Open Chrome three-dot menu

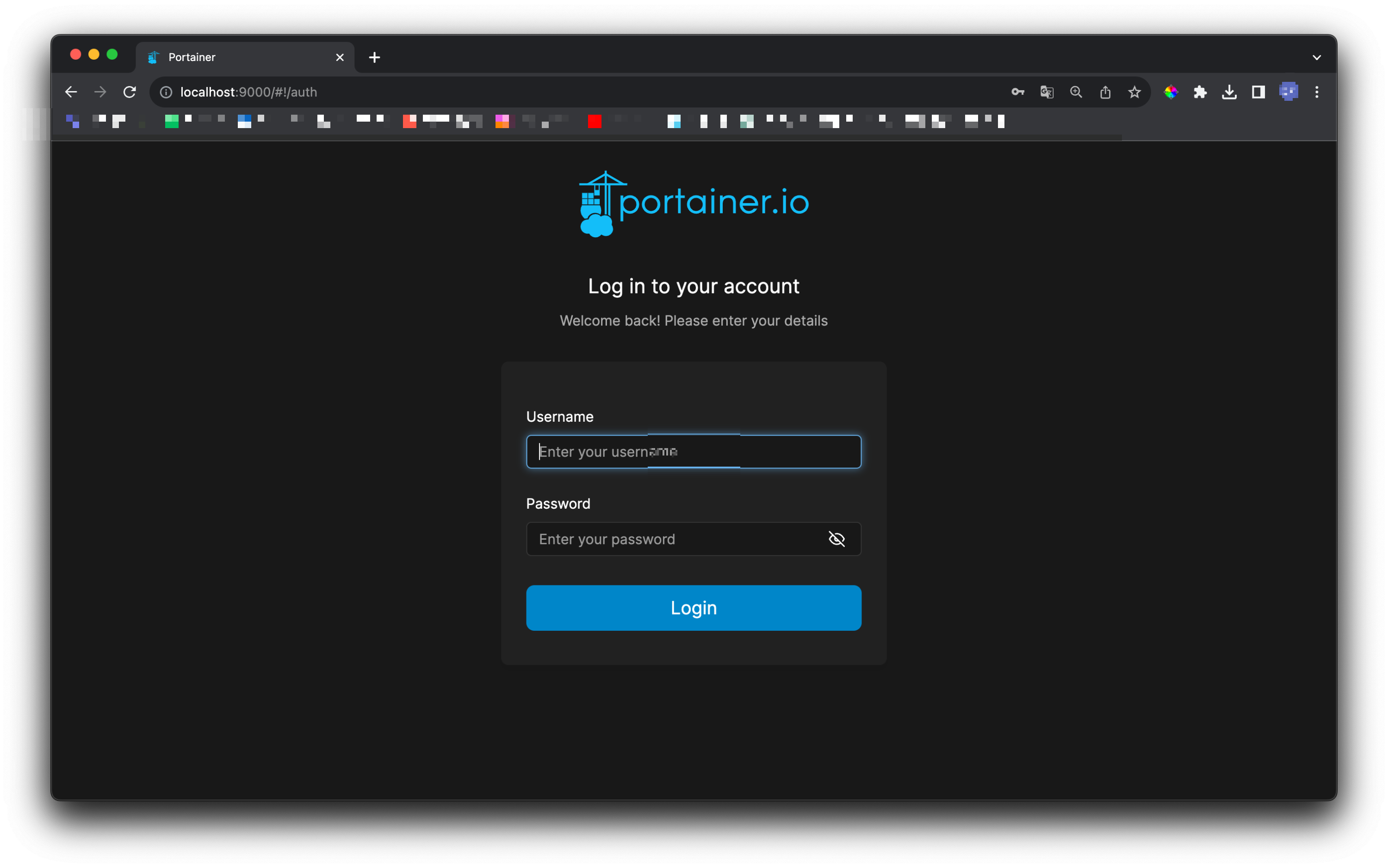(x=1317, y=92)
